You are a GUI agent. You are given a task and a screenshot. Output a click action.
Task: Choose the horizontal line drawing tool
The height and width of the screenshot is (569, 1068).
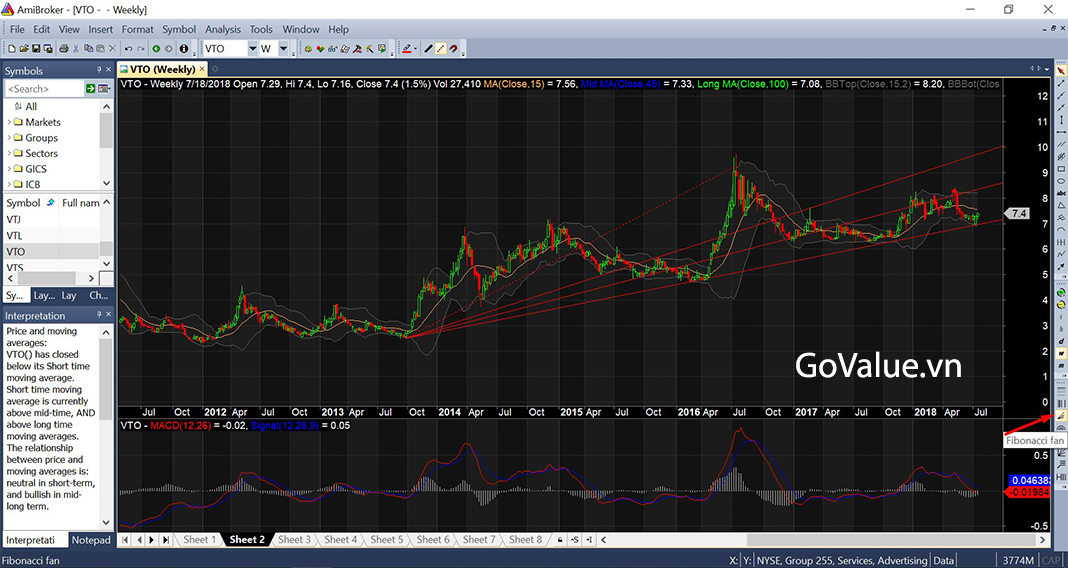pyautogui.click(x=1061, y=132)
